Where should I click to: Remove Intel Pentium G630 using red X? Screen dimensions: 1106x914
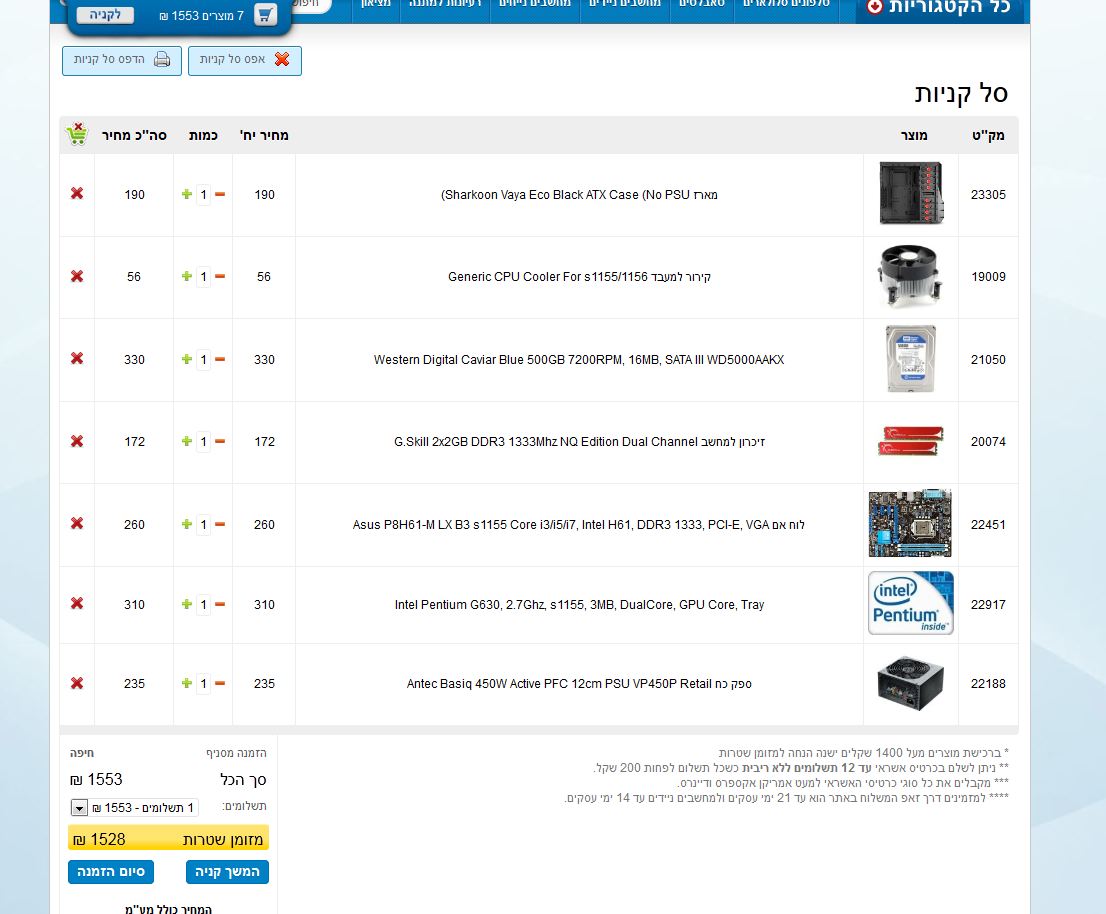pos(77,604)
